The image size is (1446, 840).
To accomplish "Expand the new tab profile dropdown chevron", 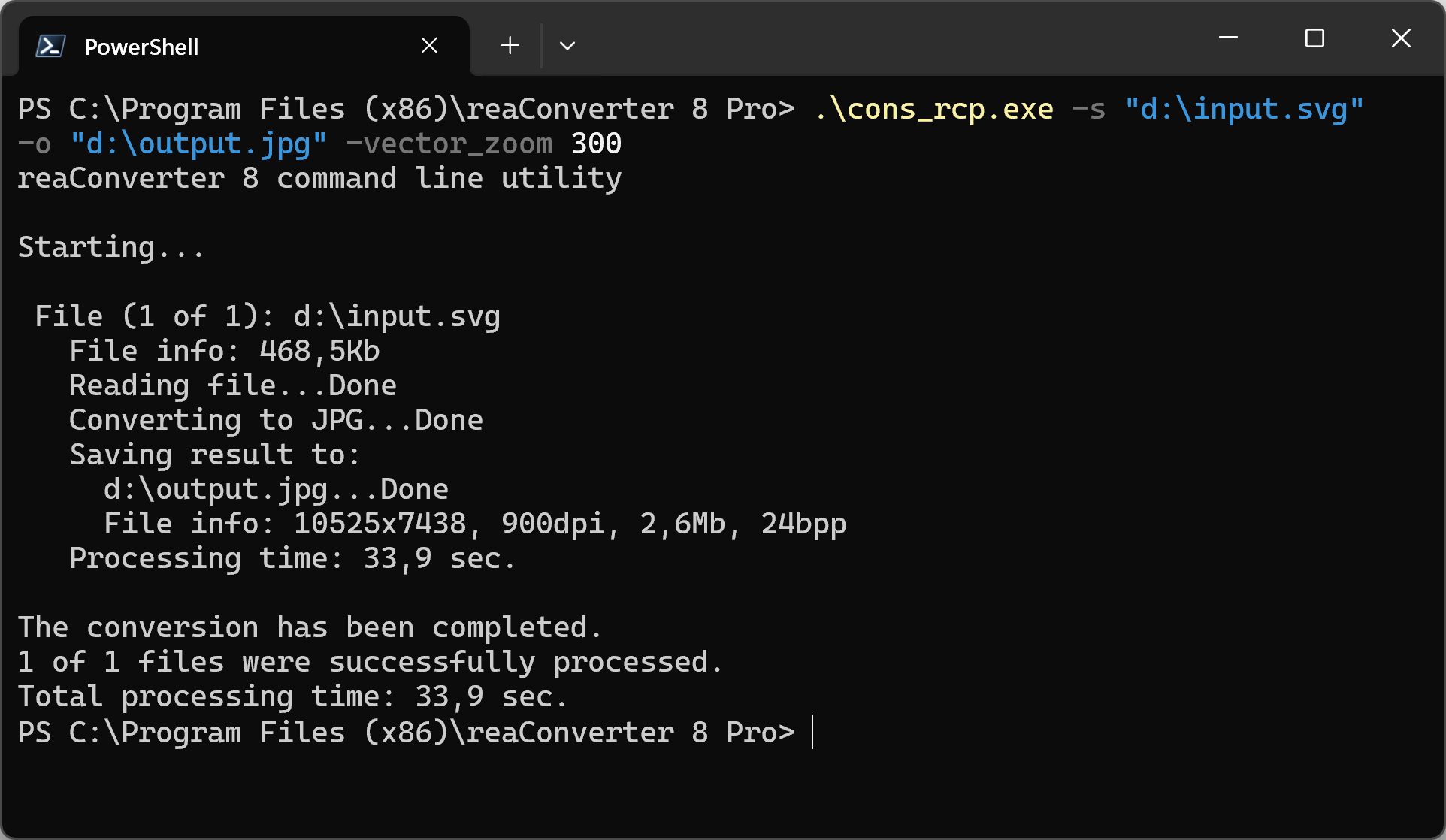I will point(567,46).
